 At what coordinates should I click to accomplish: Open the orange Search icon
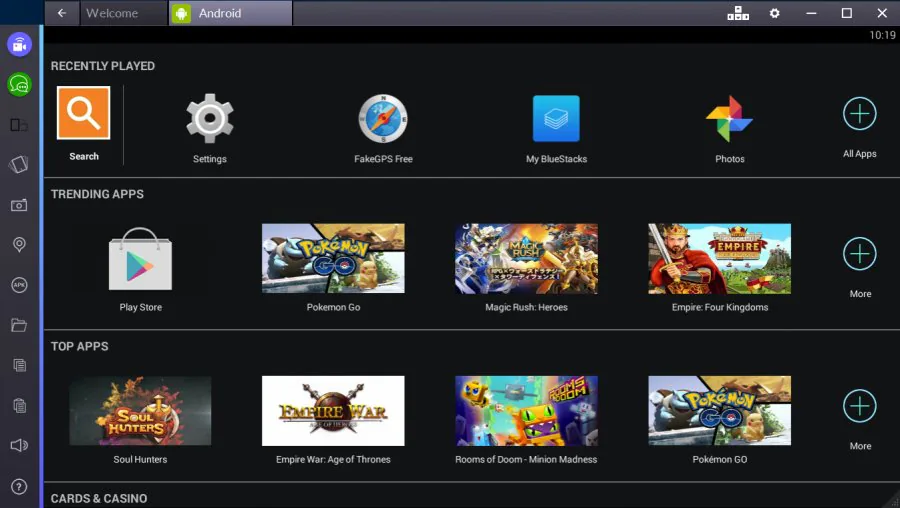pos(83,113)
